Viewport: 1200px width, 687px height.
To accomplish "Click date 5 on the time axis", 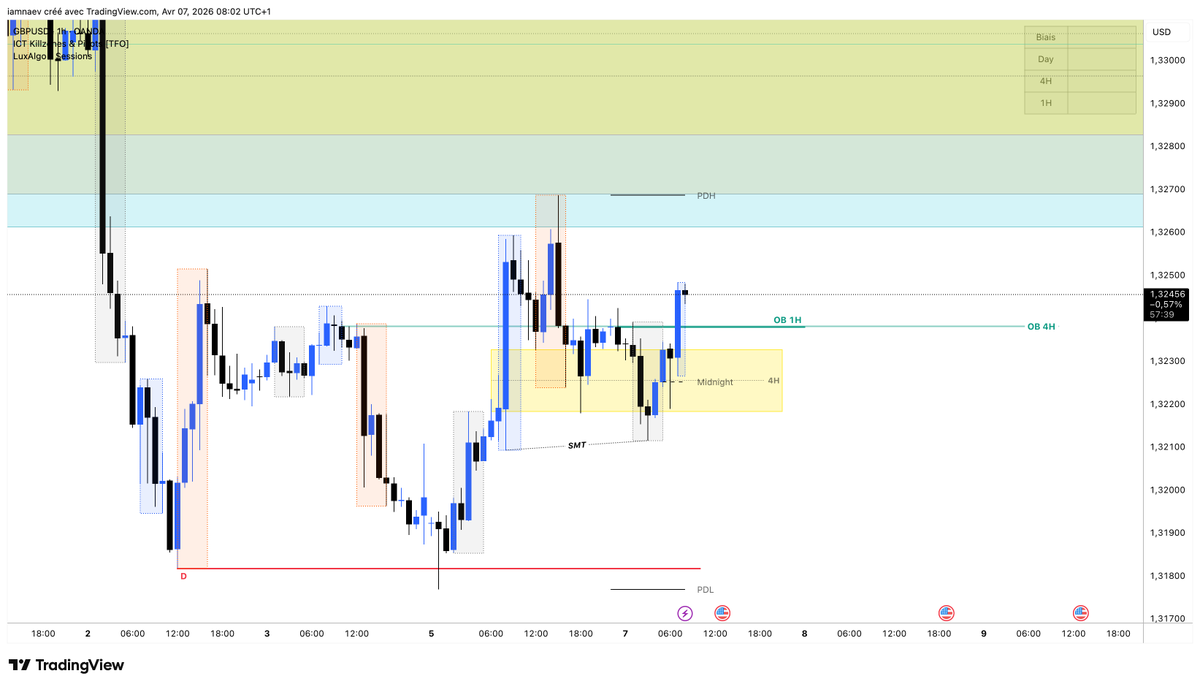I will coord(431,633).
